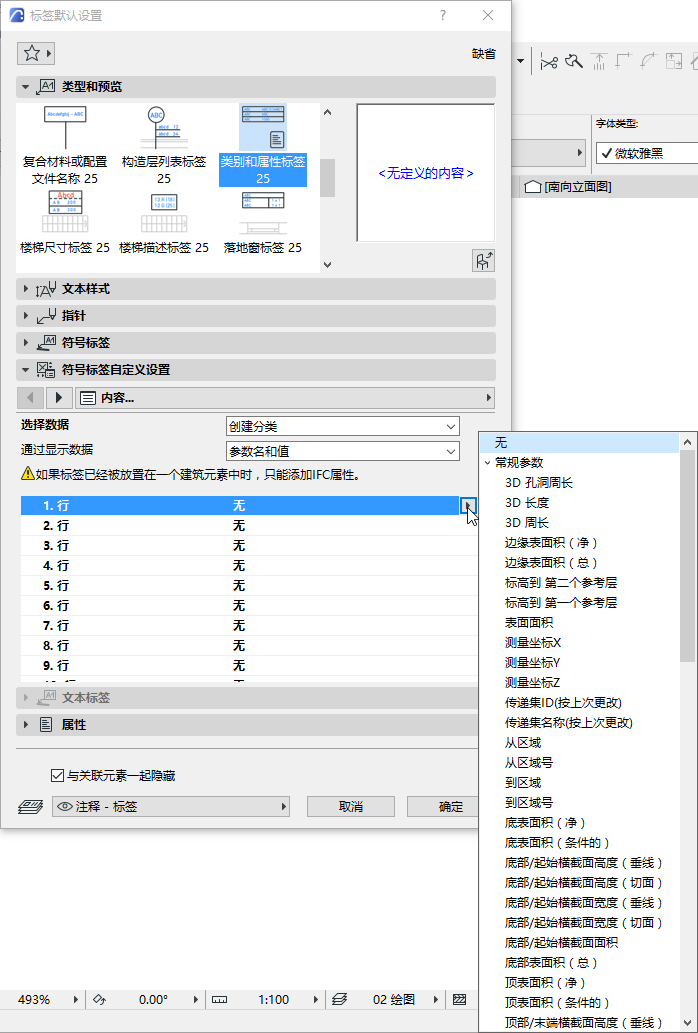Viewport: 698px width, 1033px height.
Task: Select the split scissors tool in toolbar
Action: 549,61
